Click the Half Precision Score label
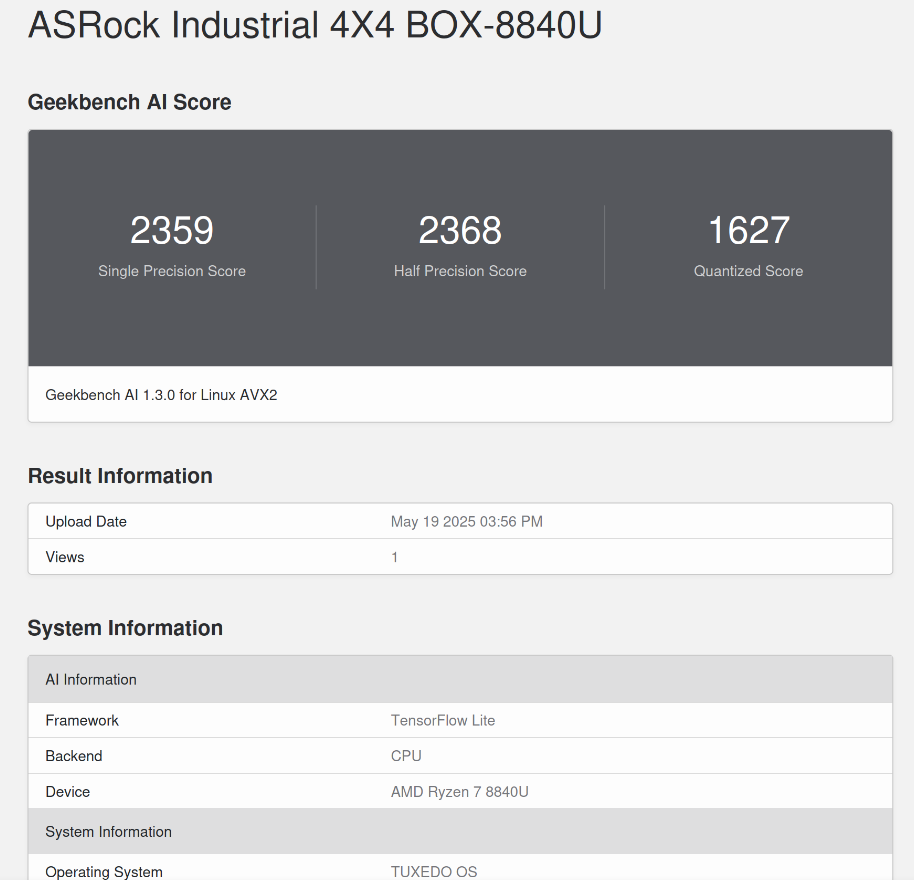 point(460,271)
